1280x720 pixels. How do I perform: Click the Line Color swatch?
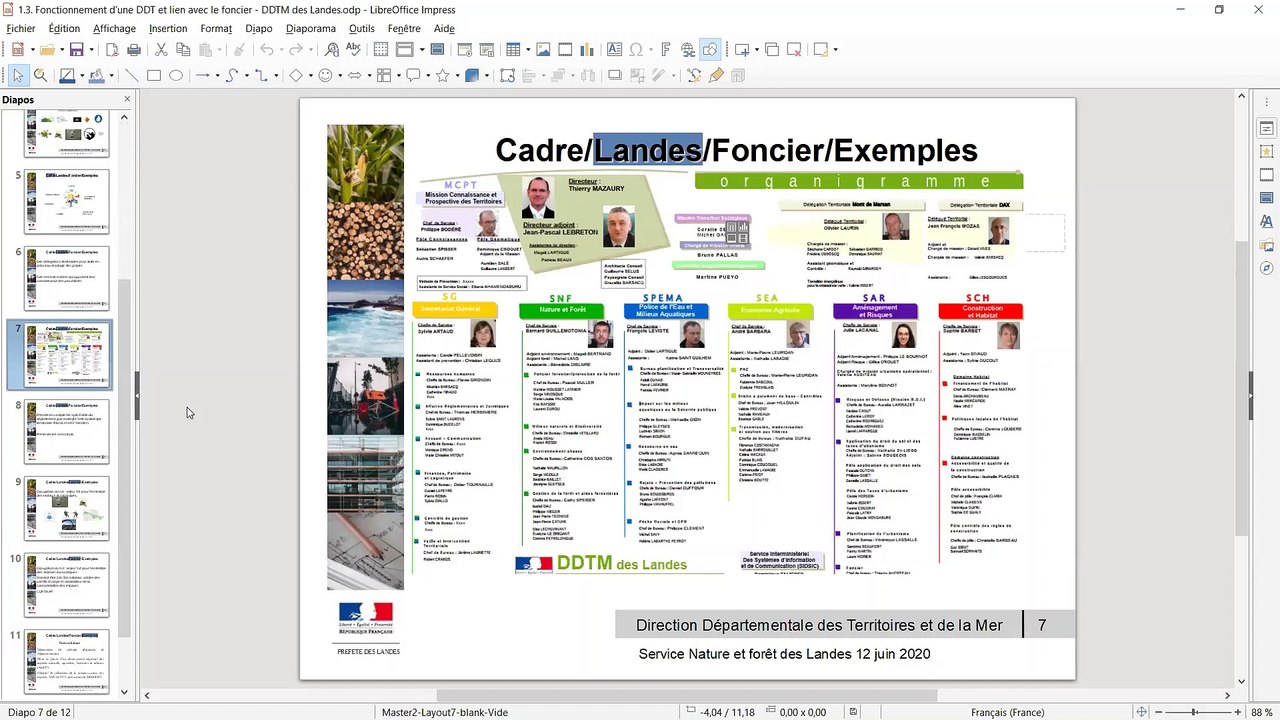pos(67,75)
